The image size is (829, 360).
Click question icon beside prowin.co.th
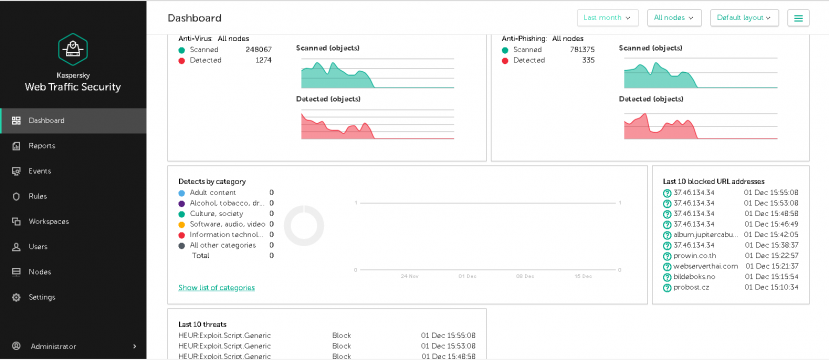click(x=667, y=256)
